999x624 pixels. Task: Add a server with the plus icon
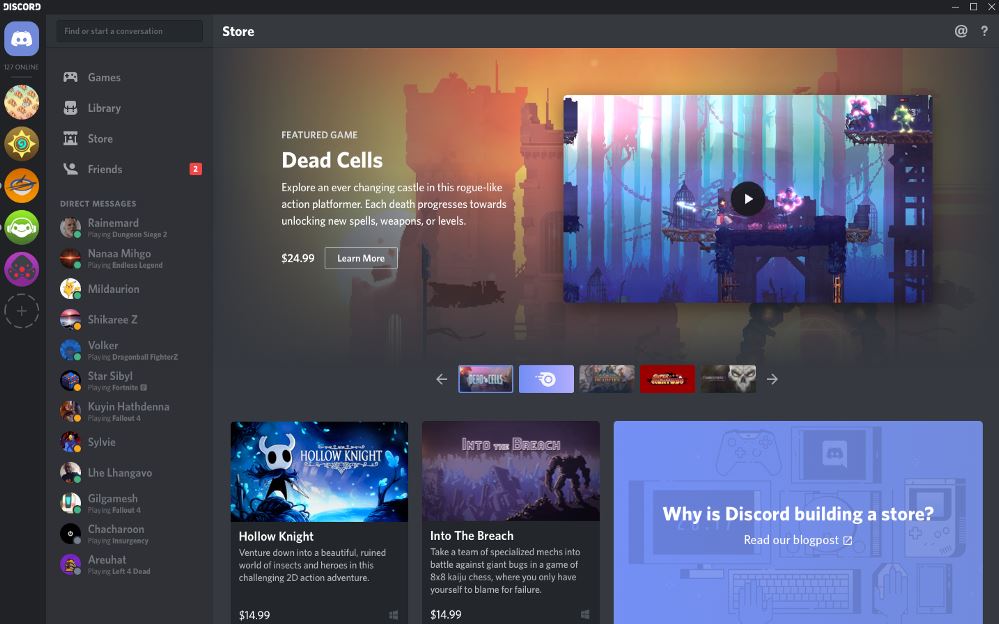point(22,311)
